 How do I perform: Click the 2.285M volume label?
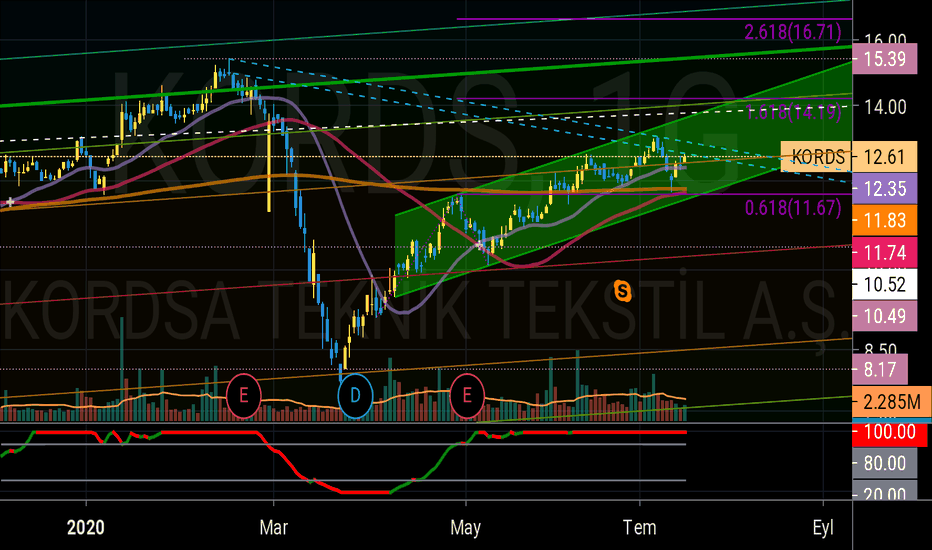click(x=892, y=402)
